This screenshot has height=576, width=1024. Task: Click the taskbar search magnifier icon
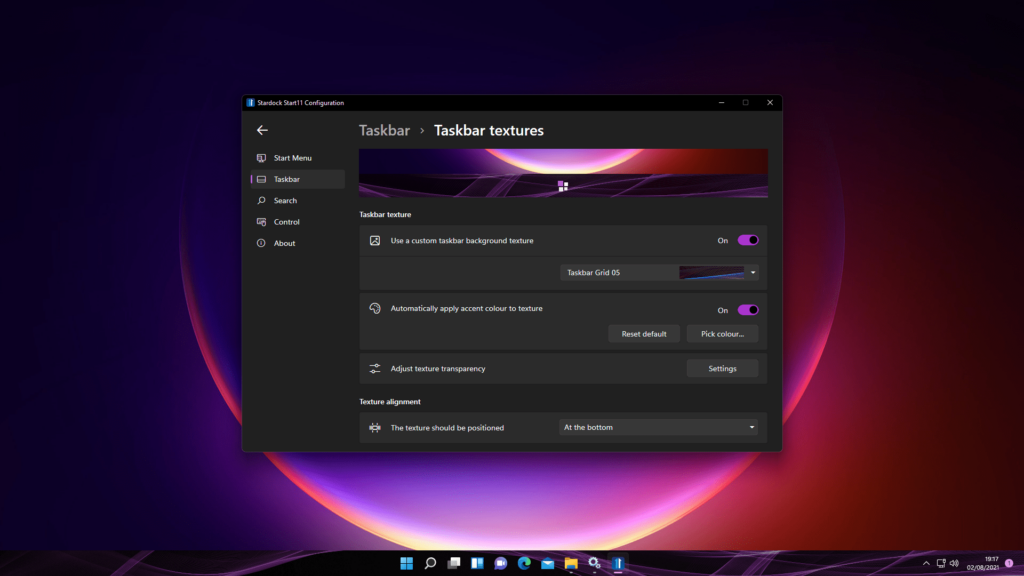(x=430, y=563)
